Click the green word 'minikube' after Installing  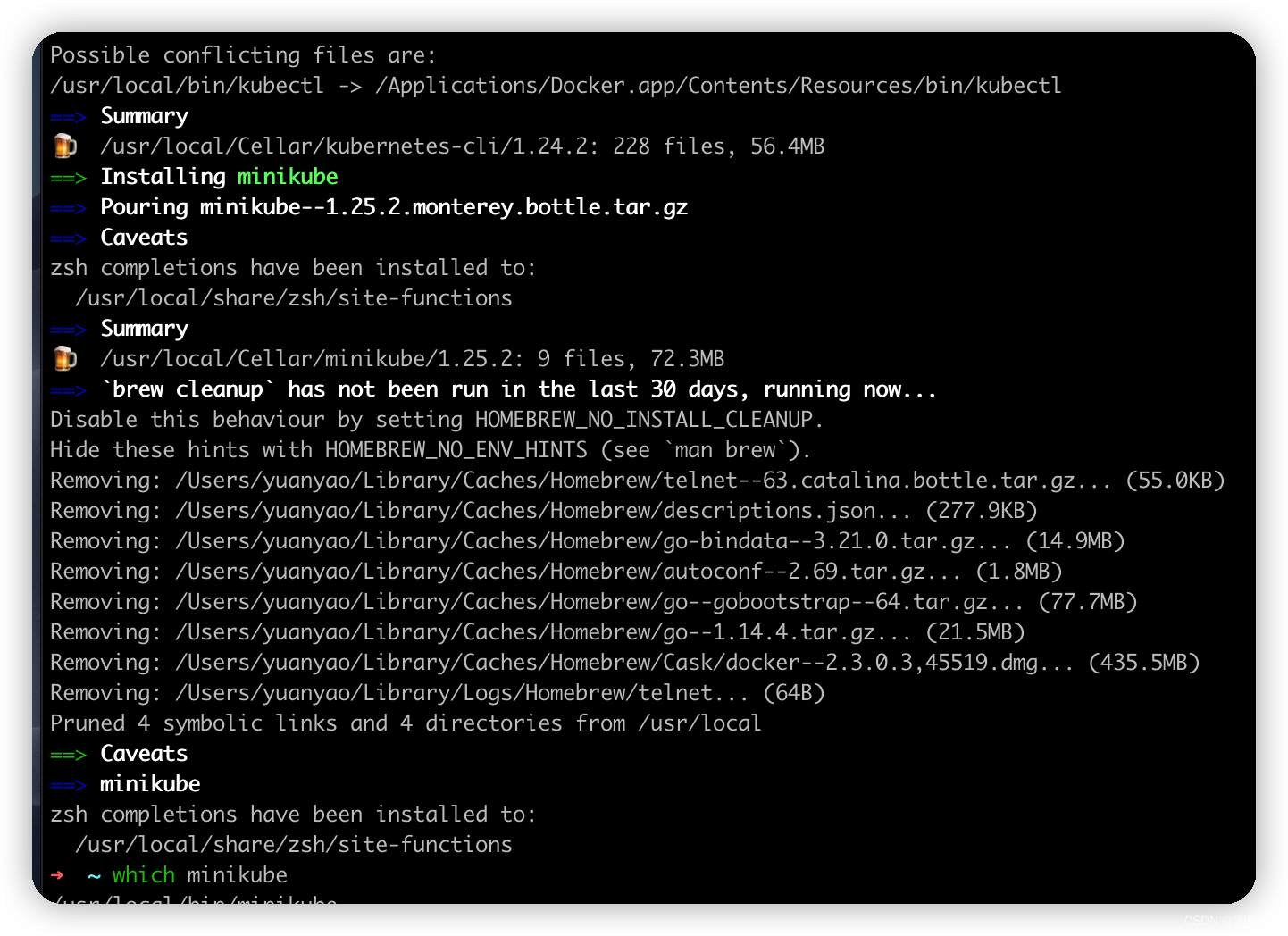click(288, 177)
